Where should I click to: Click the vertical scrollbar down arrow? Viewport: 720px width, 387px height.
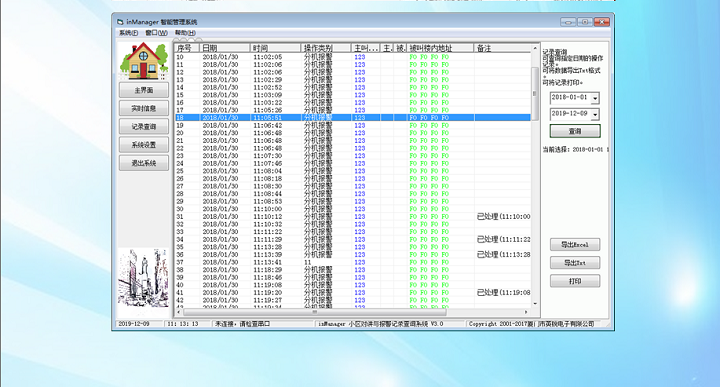pyautogui.click(x=535, y=304)
